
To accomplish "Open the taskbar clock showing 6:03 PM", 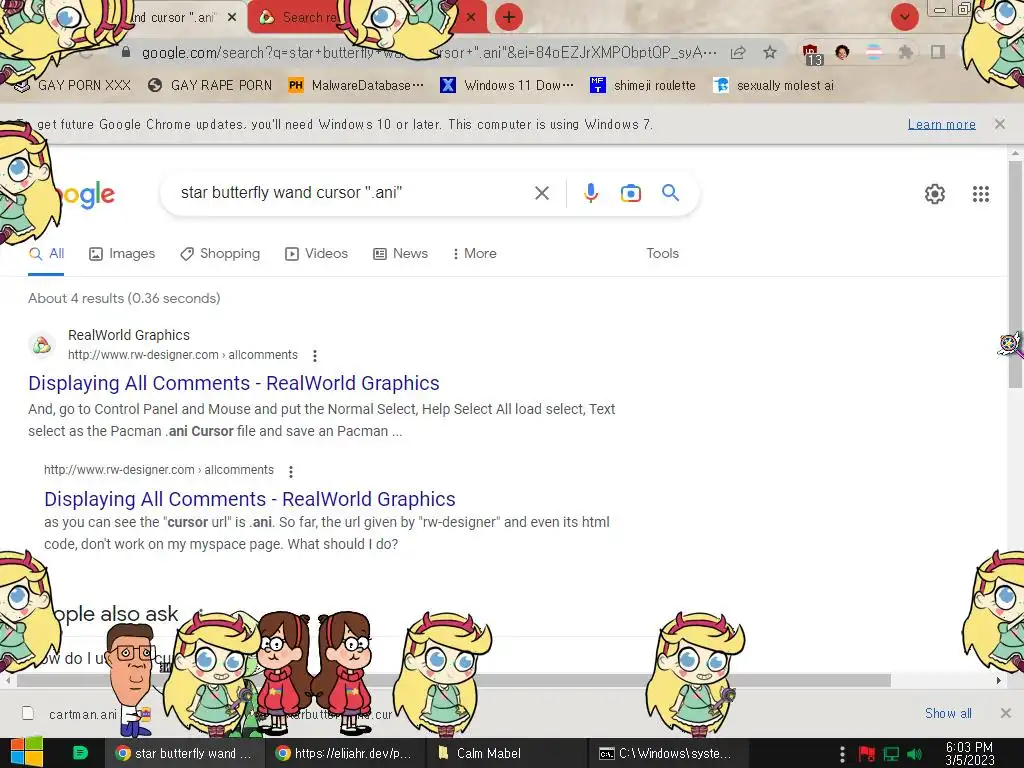I will coord(969,754).
